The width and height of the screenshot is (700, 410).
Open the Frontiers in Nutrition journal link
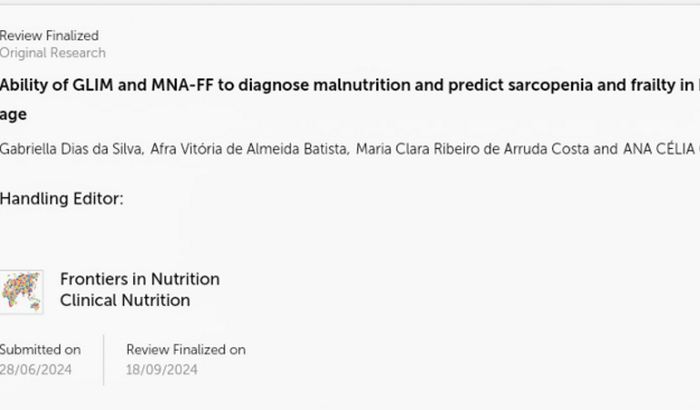tap(140, 279)
